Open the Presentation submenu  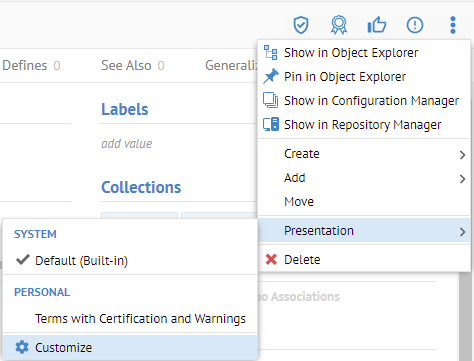pos(364,231)
